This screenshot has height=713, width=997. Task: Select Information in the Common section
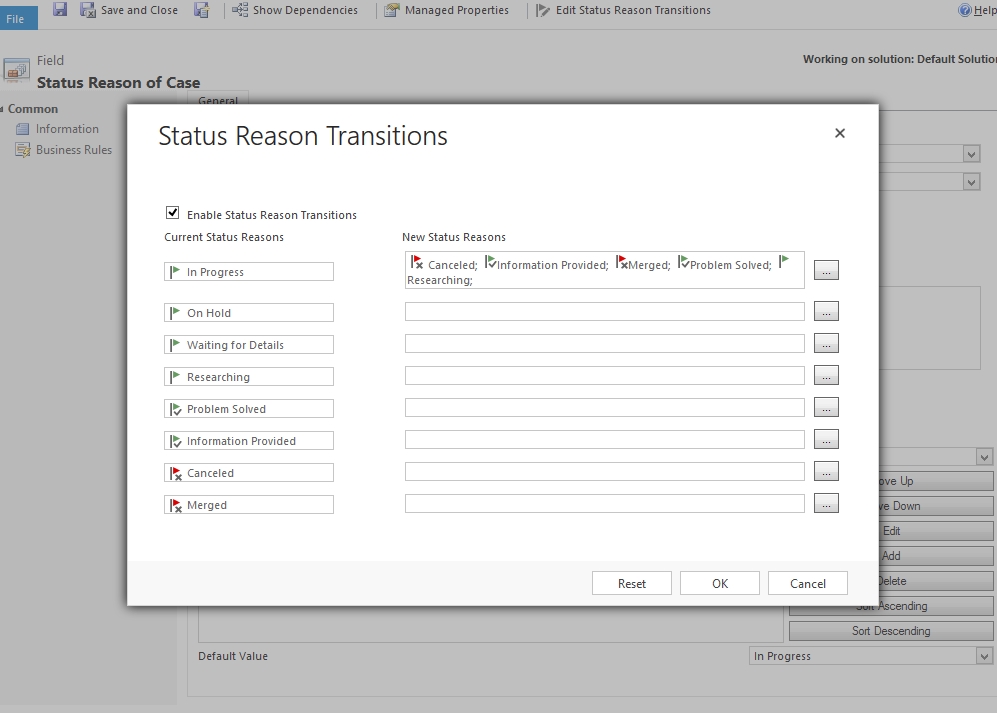pyautogui.click(x=67, y=129)
